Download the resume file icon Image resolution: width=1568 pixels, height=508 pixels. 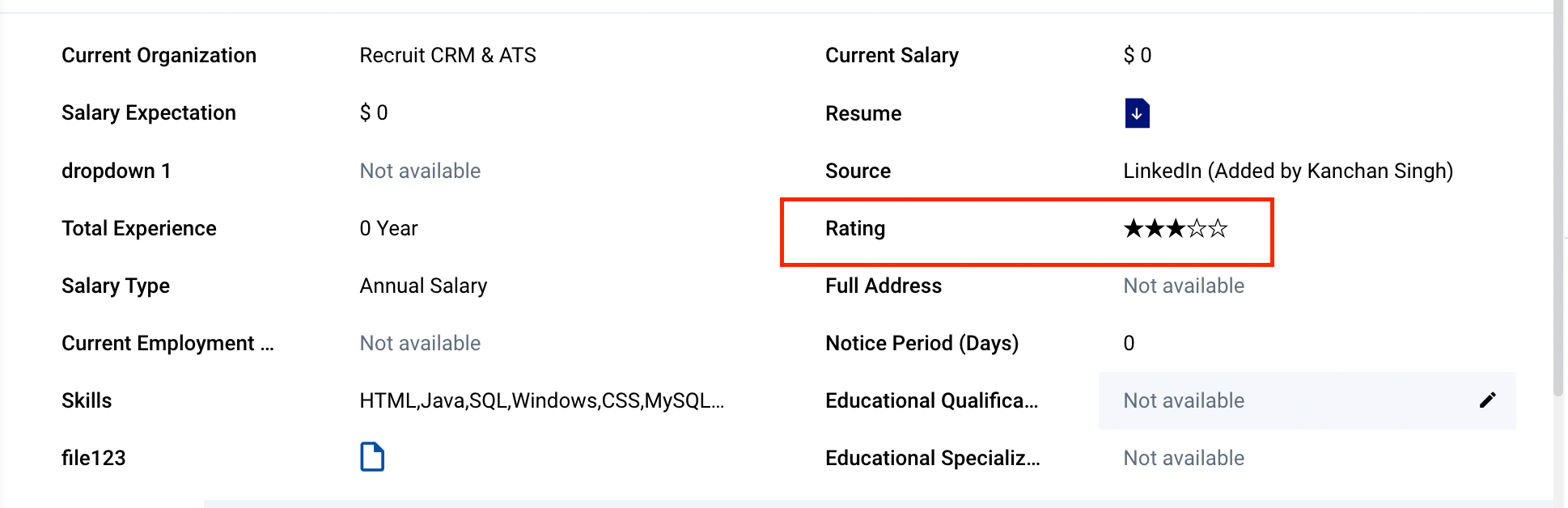pyautogui.click(x=1137, y=113)
